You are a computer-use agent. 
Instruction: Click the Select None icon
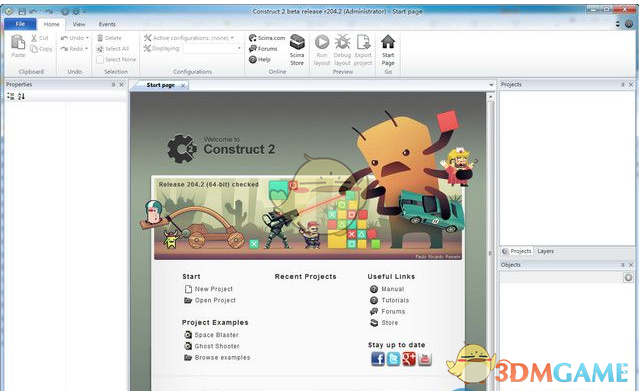(x=100, y=60)
